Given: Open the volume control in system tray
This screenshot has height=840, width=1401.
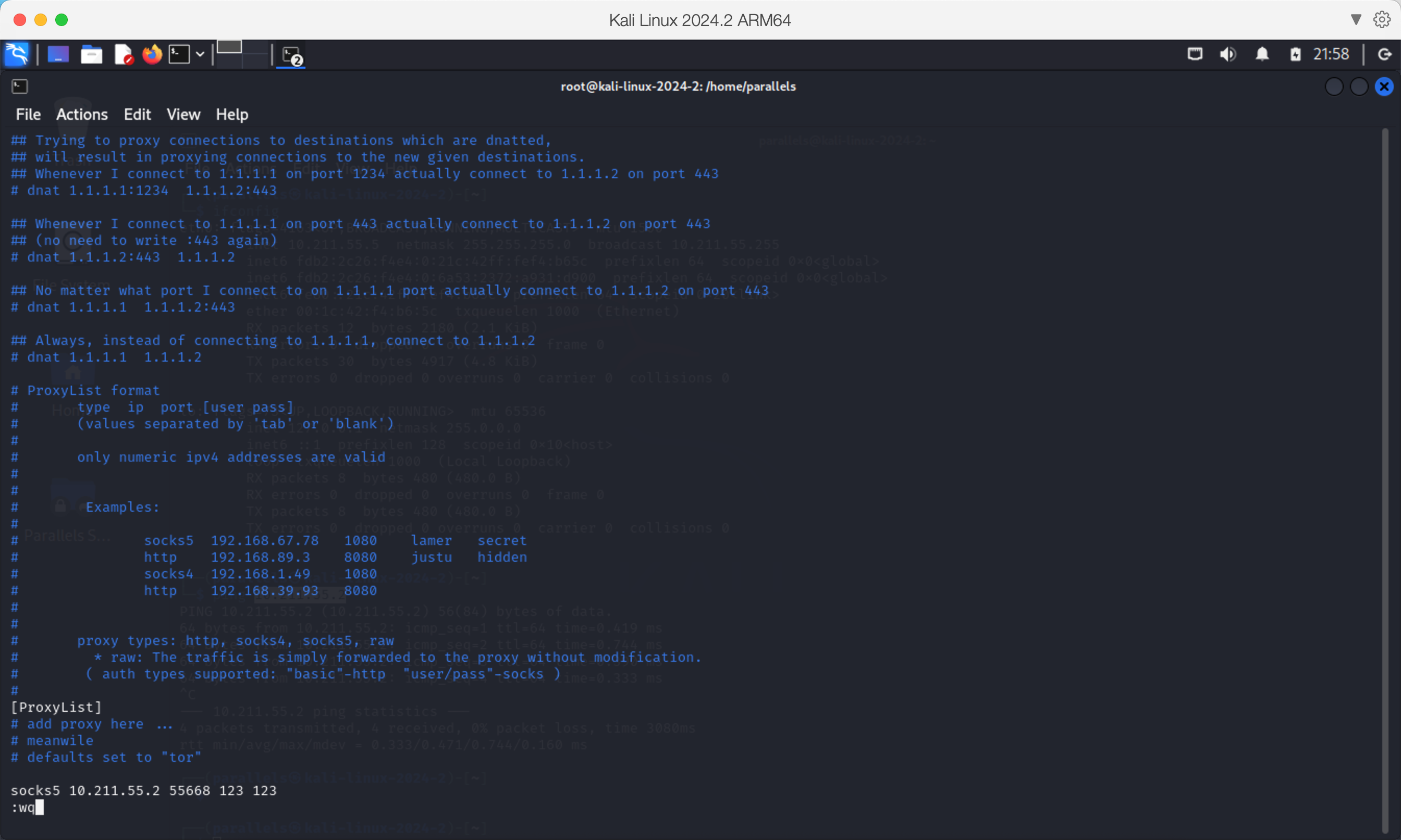Looking at the screenshot, I should tap(1227, 54).
